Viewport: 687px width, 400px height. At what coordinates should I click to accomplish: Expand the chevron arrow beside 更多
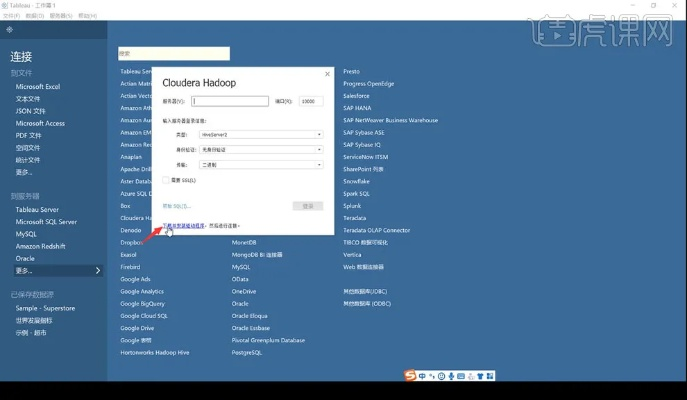pos(98,271)
